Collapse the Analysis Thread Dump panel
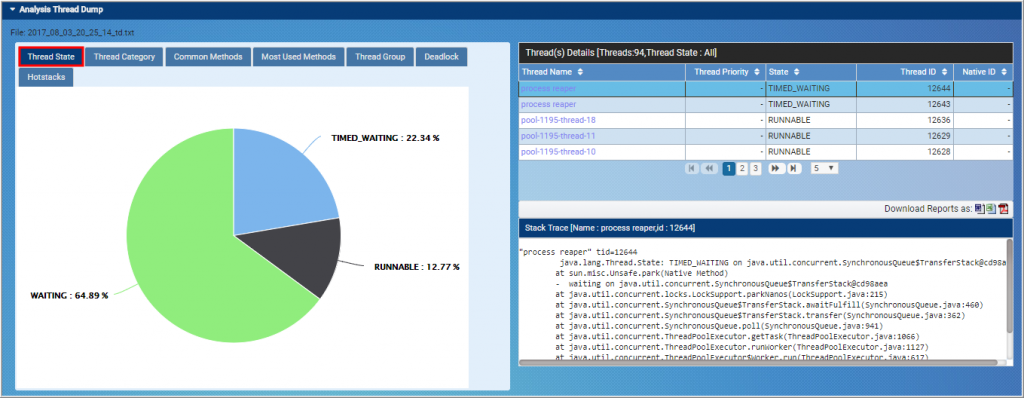This screenshot has height=398, width=1024. [x=12, y=10]
